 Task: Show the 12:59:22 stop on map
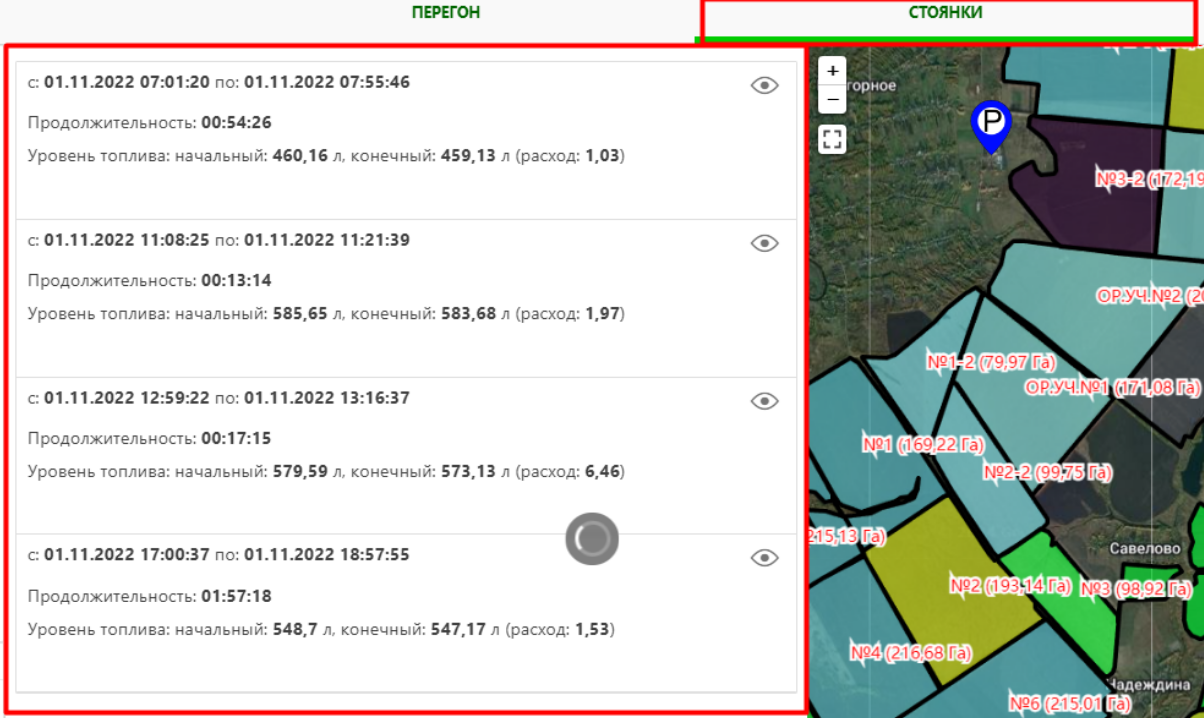[764, 401]
